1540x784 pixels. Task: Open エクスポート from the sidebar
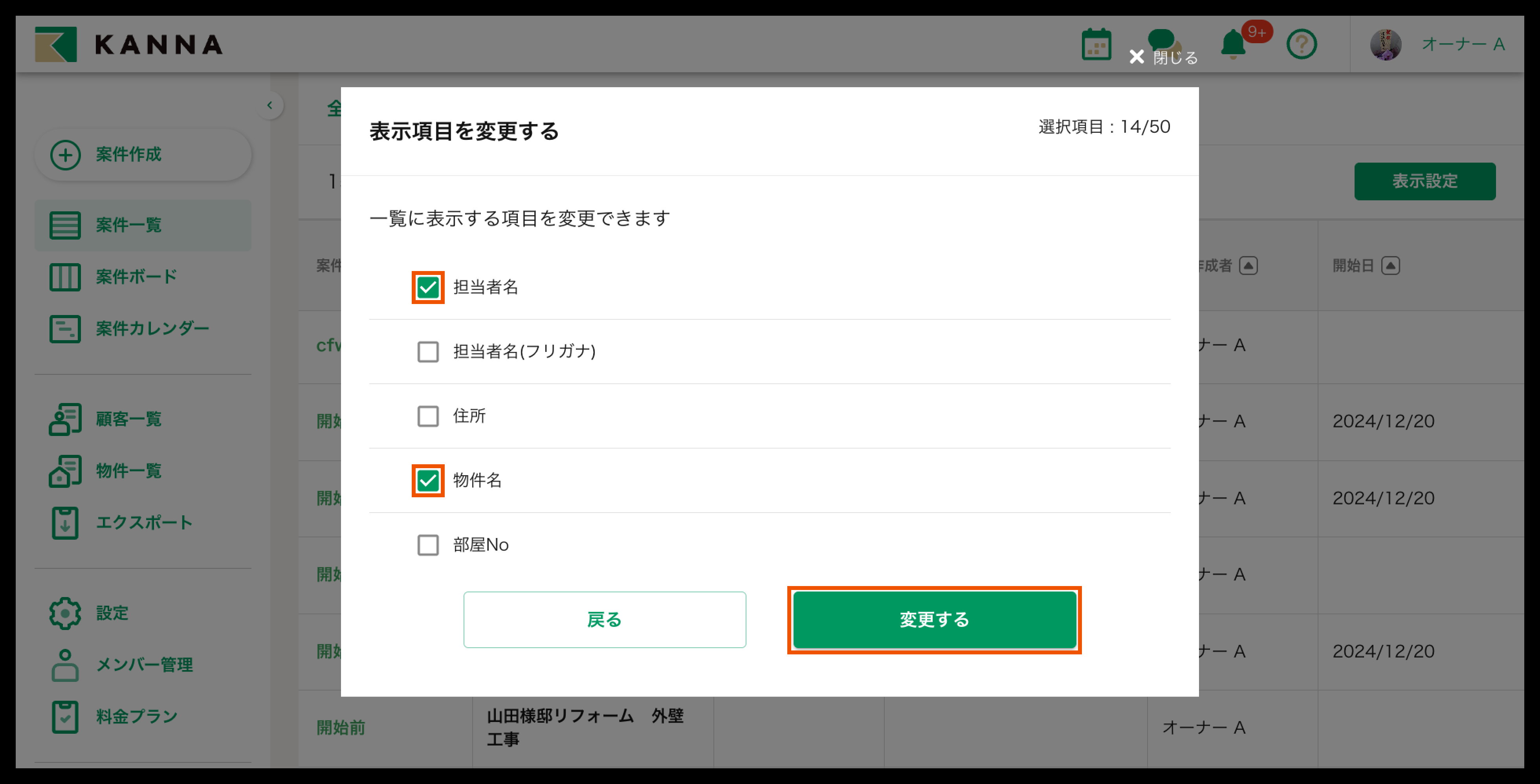click(x=143, y=522)
